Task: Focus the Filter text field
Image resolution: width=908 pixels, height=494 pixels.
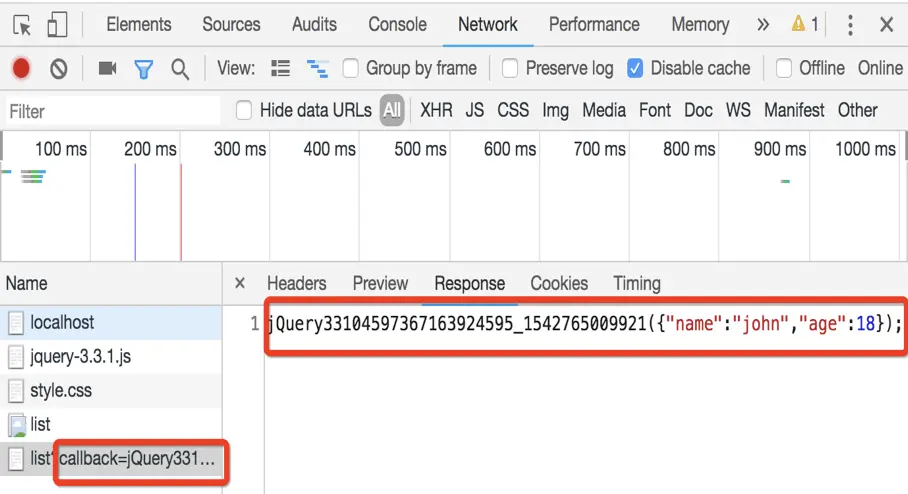Action: click(x=112, y=111)
